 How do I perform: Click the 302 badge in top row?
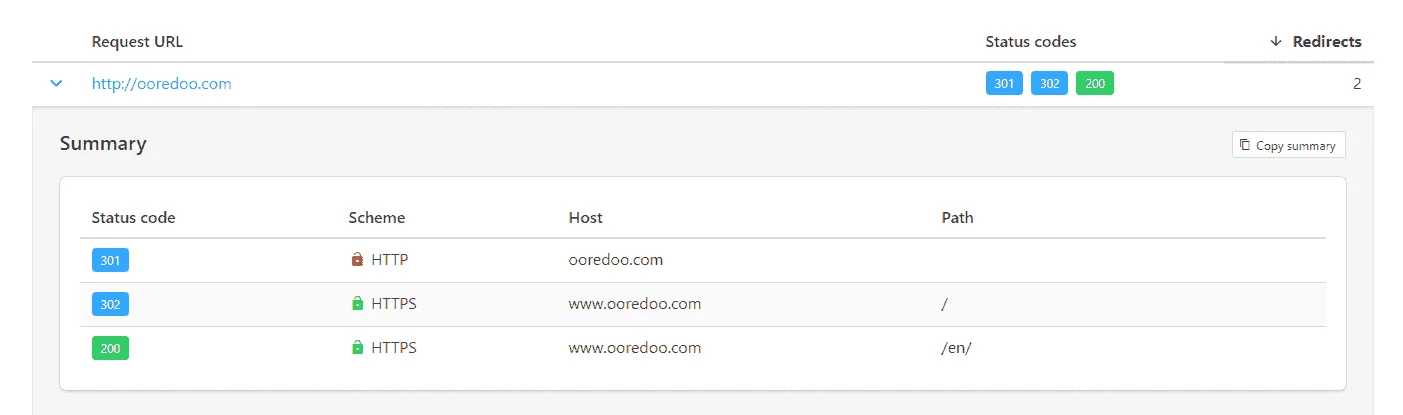[x=1049, y=84]
